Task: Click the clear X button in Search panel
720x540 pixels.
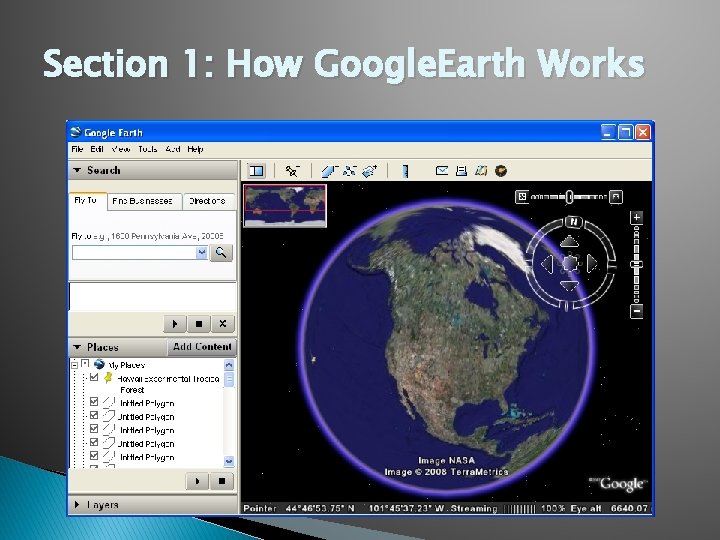Action: click(x=223, y=324)
